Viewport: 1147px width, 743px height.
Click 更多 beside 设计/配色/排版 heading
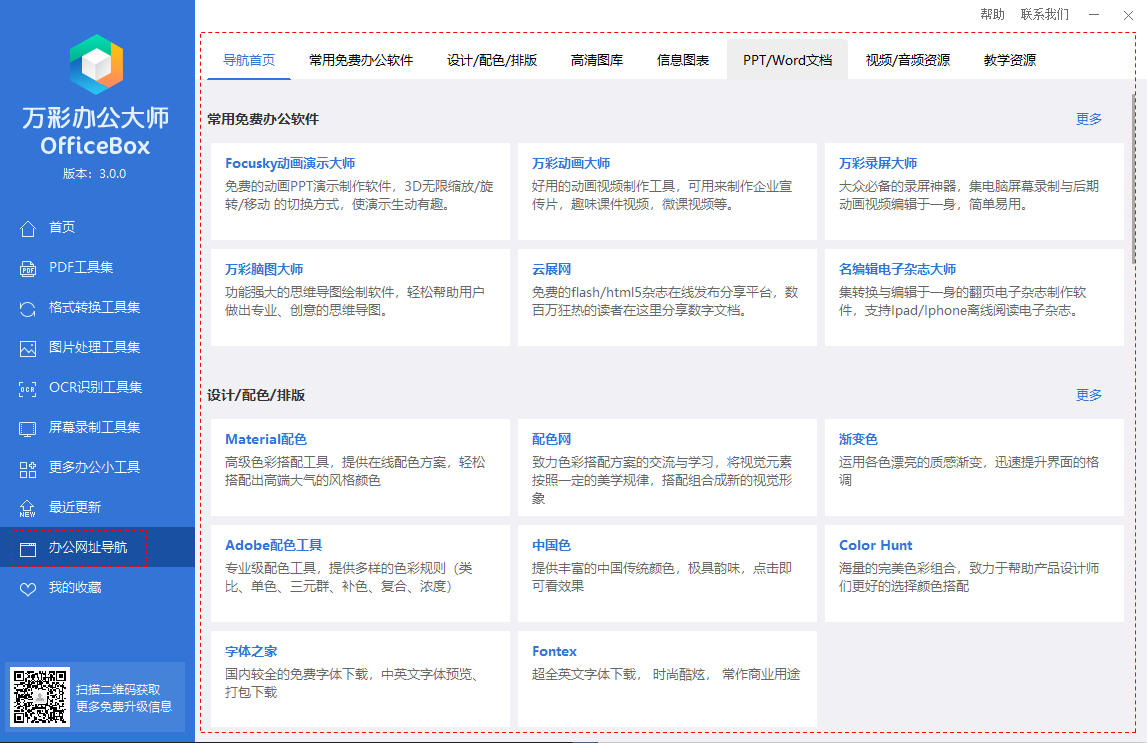1089,395
